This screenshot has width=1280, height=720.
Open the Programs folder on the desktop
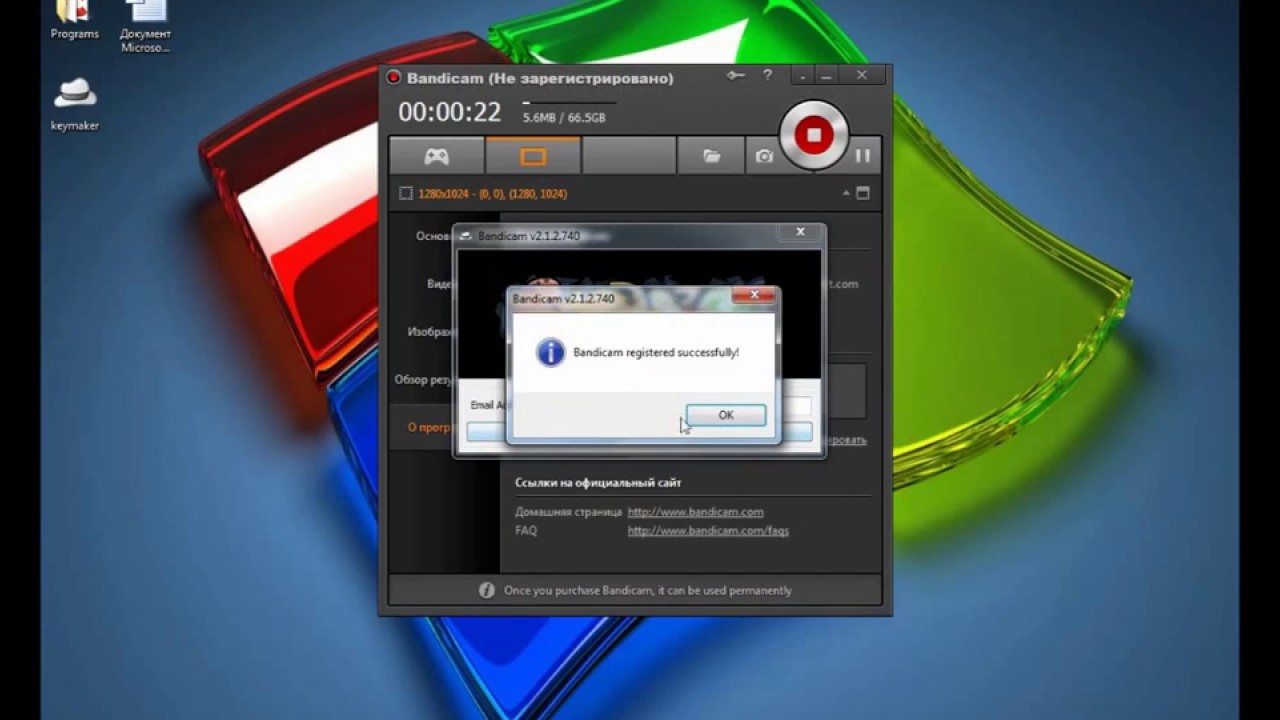(x=75, y=20)
